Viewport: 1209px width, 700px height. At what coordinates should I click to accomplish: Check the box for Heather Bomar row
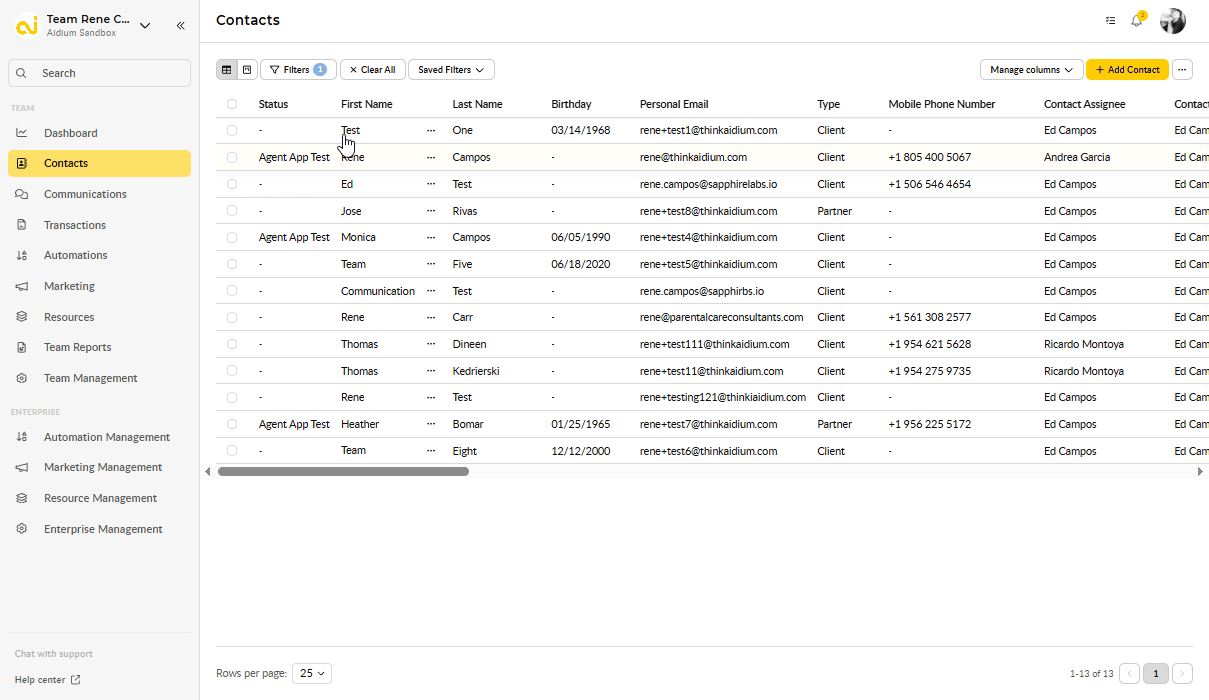[x=232, y=424]
